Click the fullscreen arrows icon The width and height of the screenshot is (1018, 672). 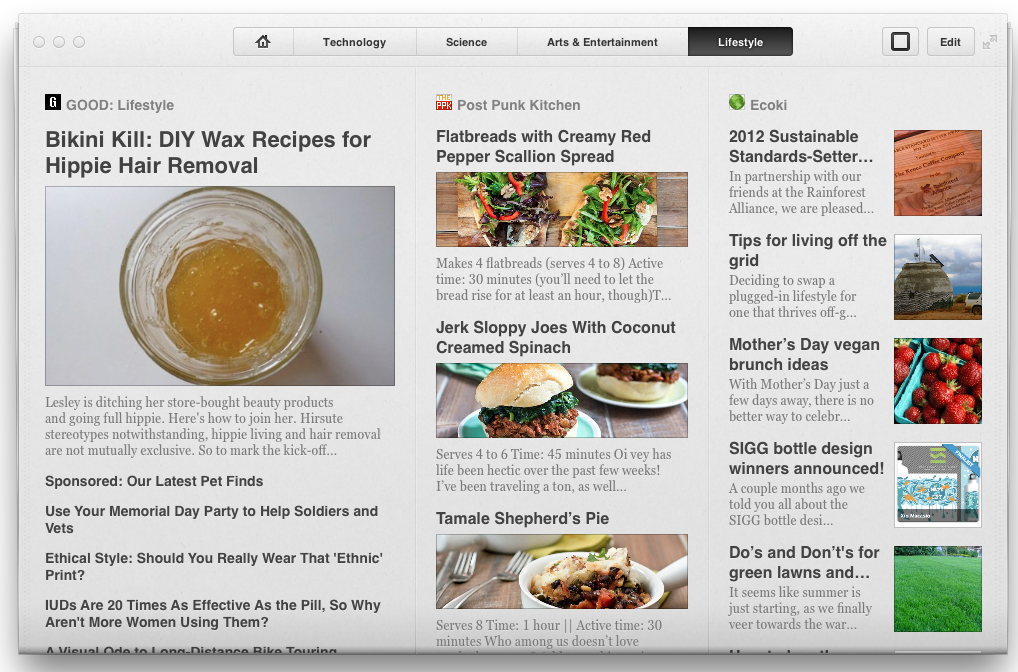(x=990, y=42)
